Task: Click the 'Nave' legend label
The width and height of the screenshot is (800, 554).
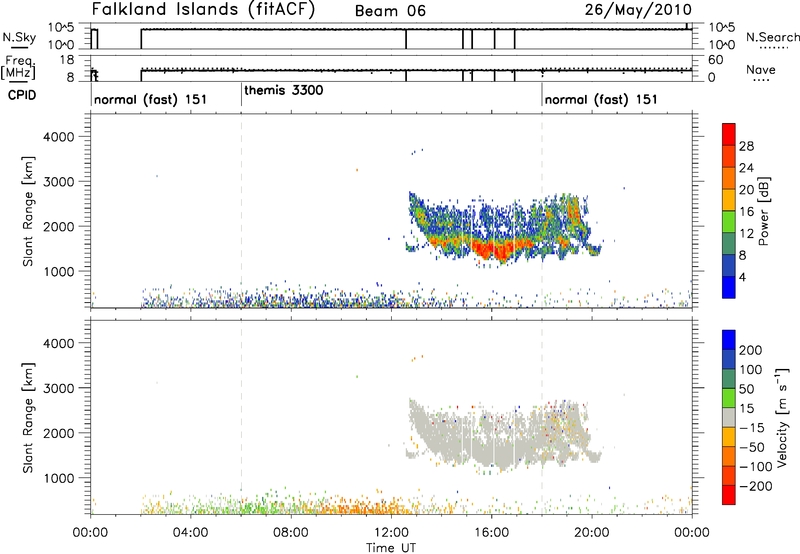Action: point(760,69)
